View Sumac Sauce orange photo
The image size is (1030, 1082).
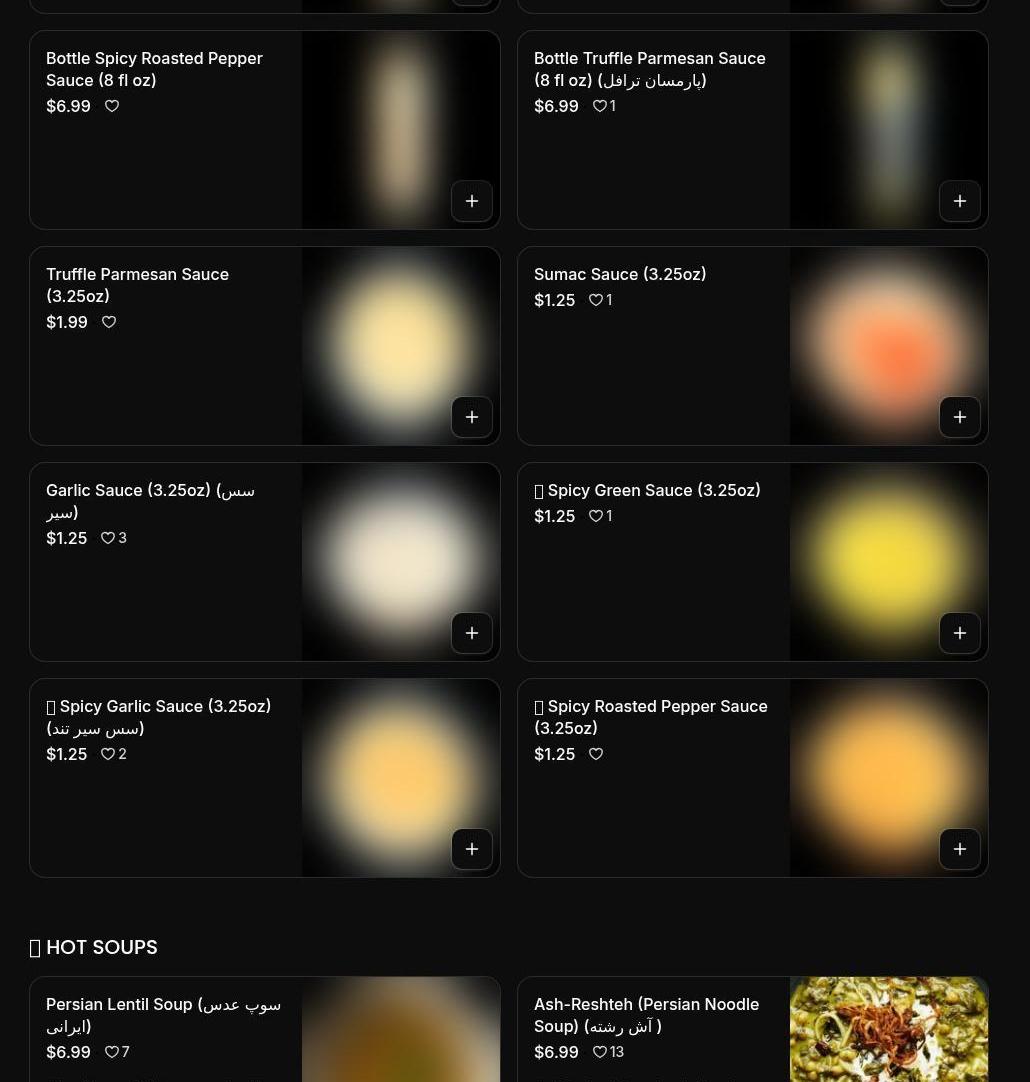889,346
